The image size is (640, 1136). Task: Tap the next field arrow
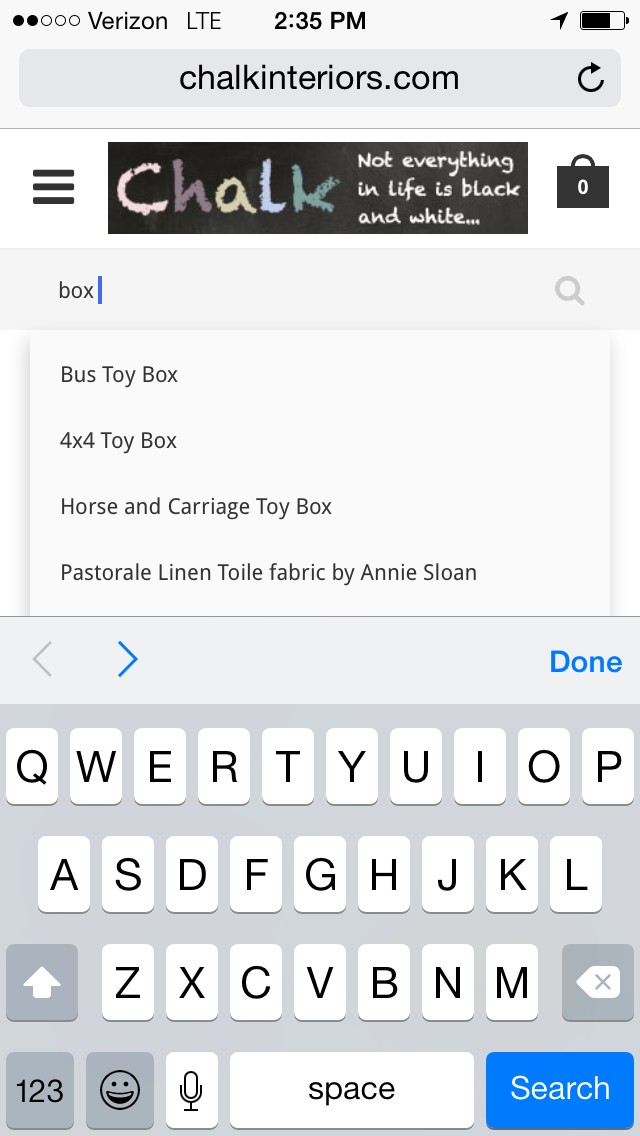pos(127,660)
